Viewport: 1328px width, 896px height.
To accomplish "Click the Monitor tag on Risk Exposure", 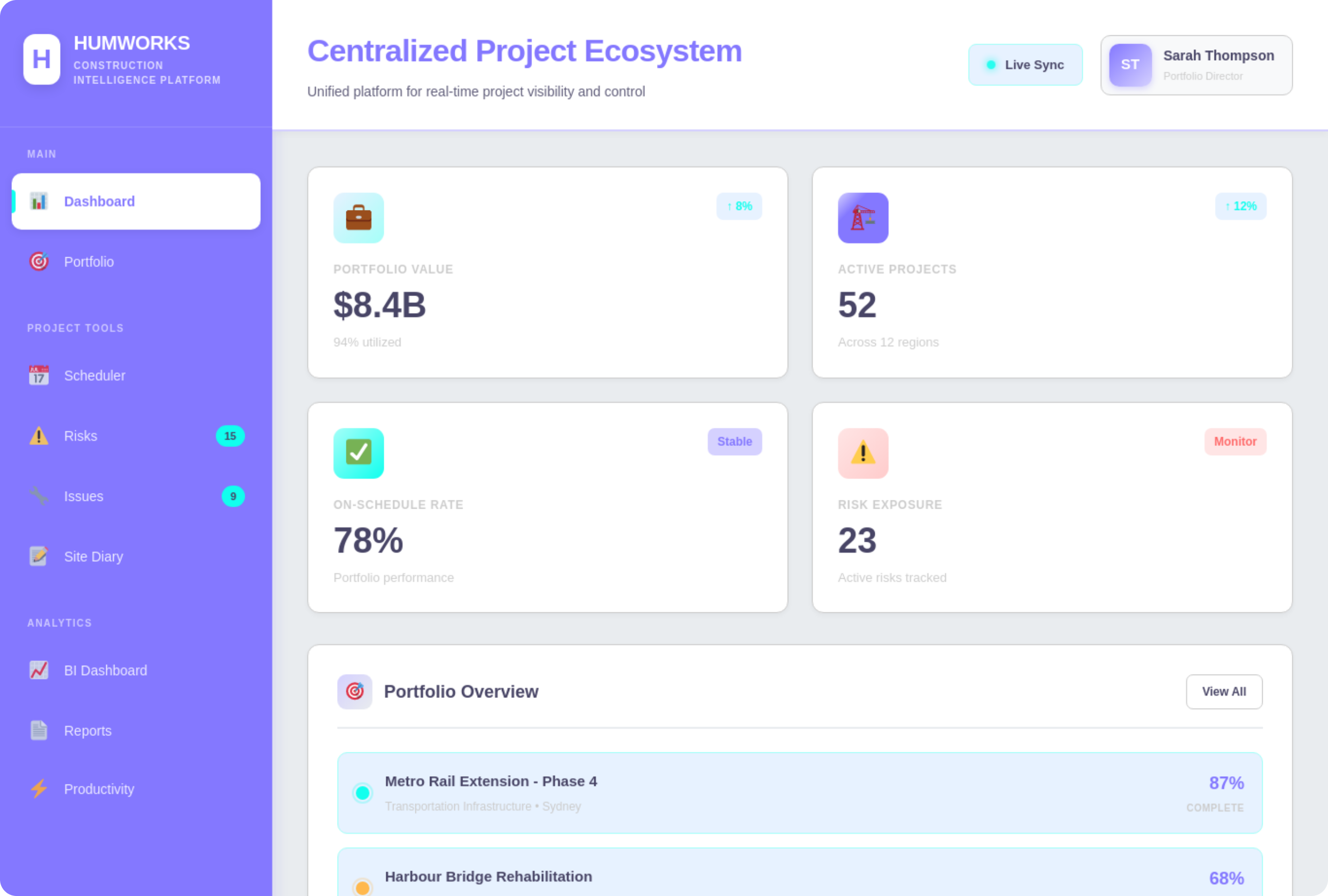I will coord(1234,442).
